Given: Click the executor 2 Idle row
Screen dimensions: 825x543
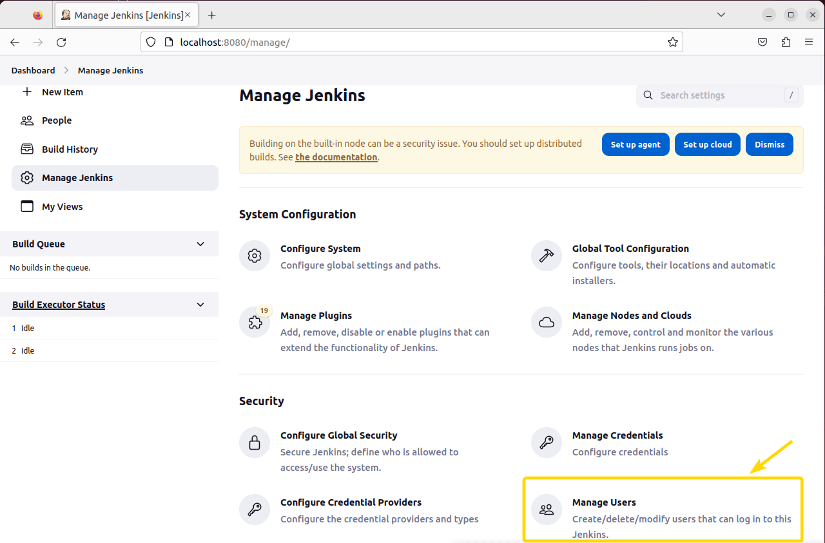Looking at the screenshot, I should [109, 350].
